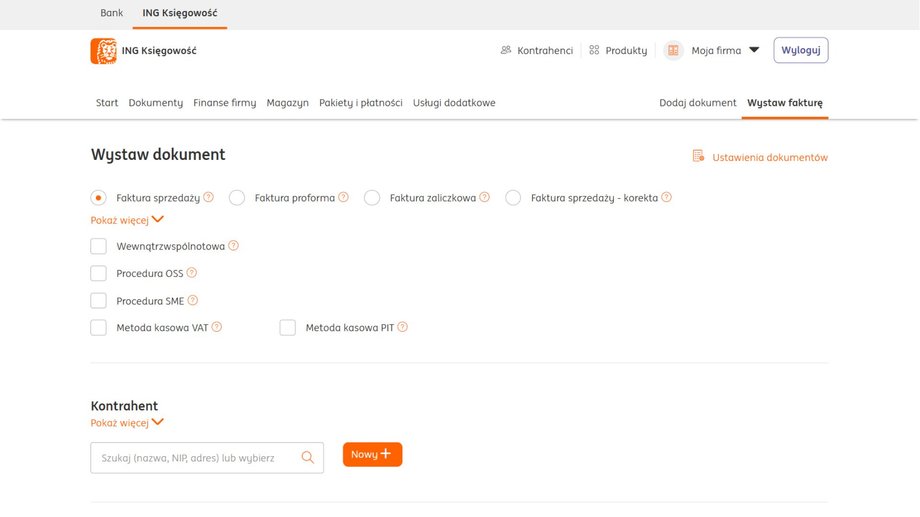
Task: Check the Procedura SME checkbox
Action: (98, 300)
